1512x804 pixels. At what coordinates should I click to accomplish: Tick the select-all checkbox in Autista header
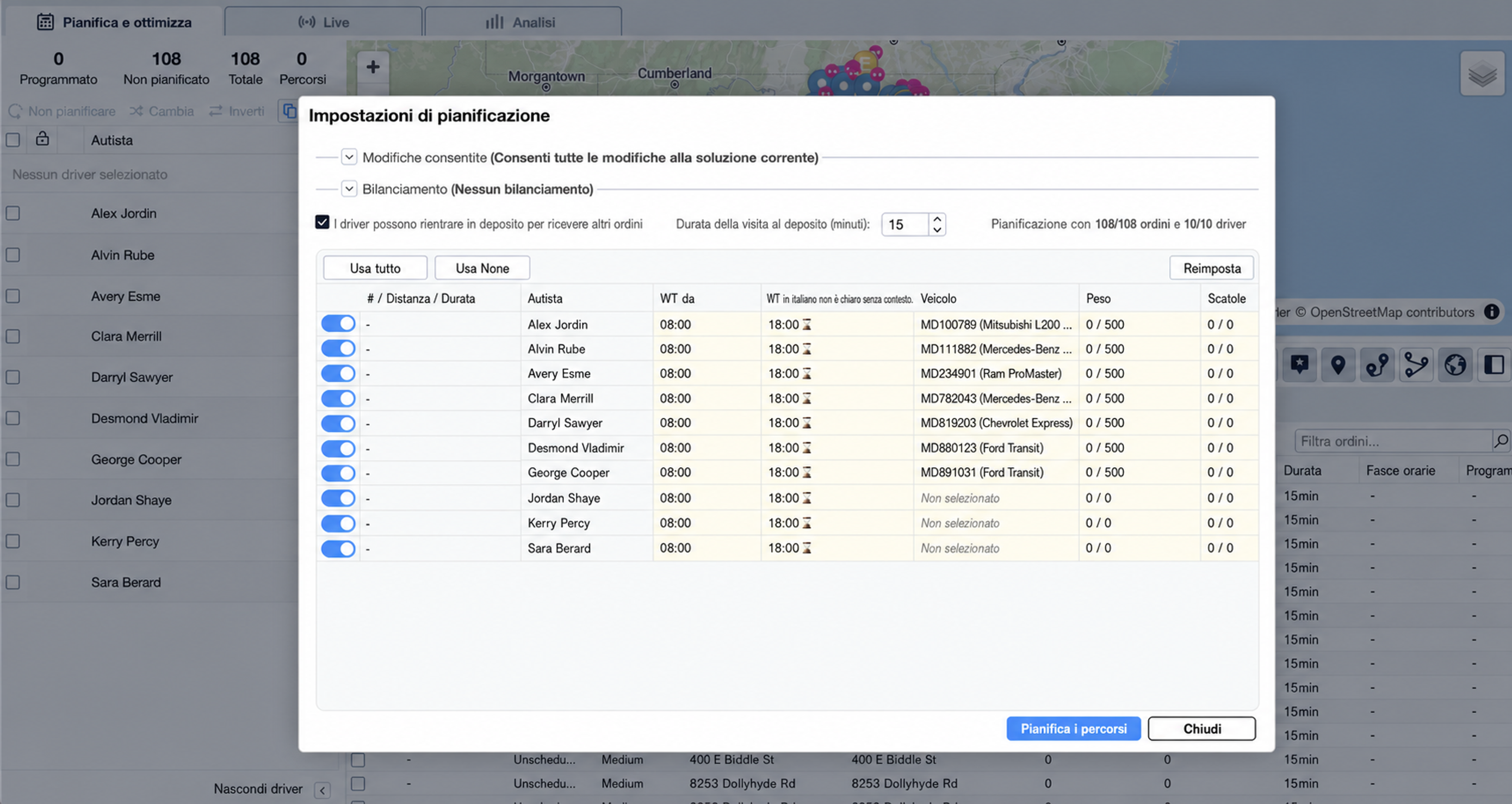click(x=13, y=140)
